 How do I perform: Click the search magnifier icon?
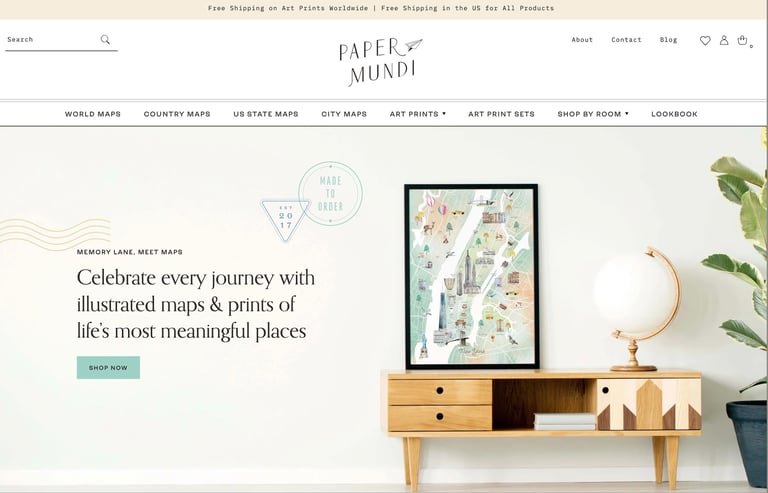105,40
